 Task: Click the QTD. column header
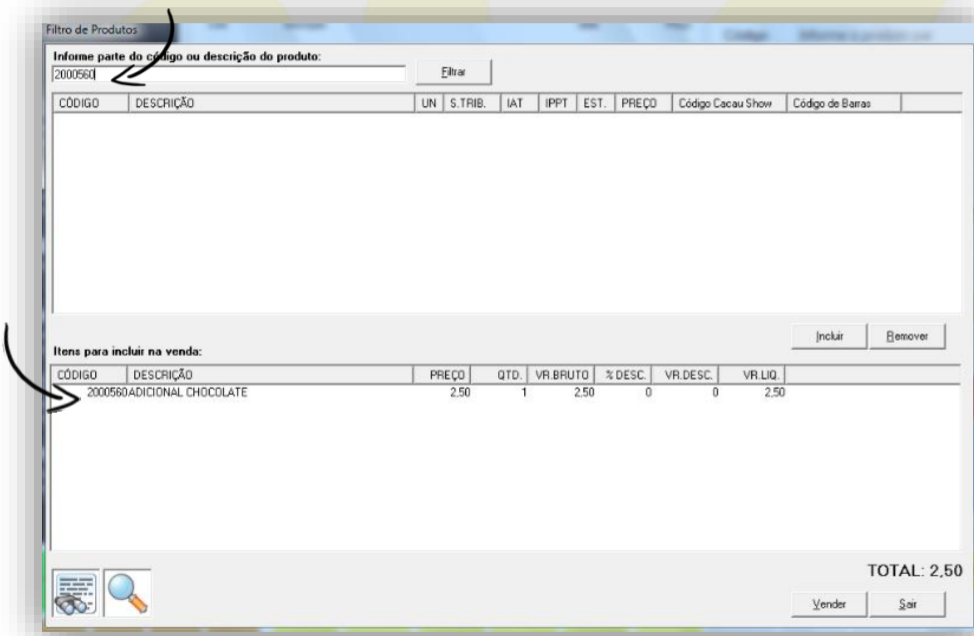(499, 375)
